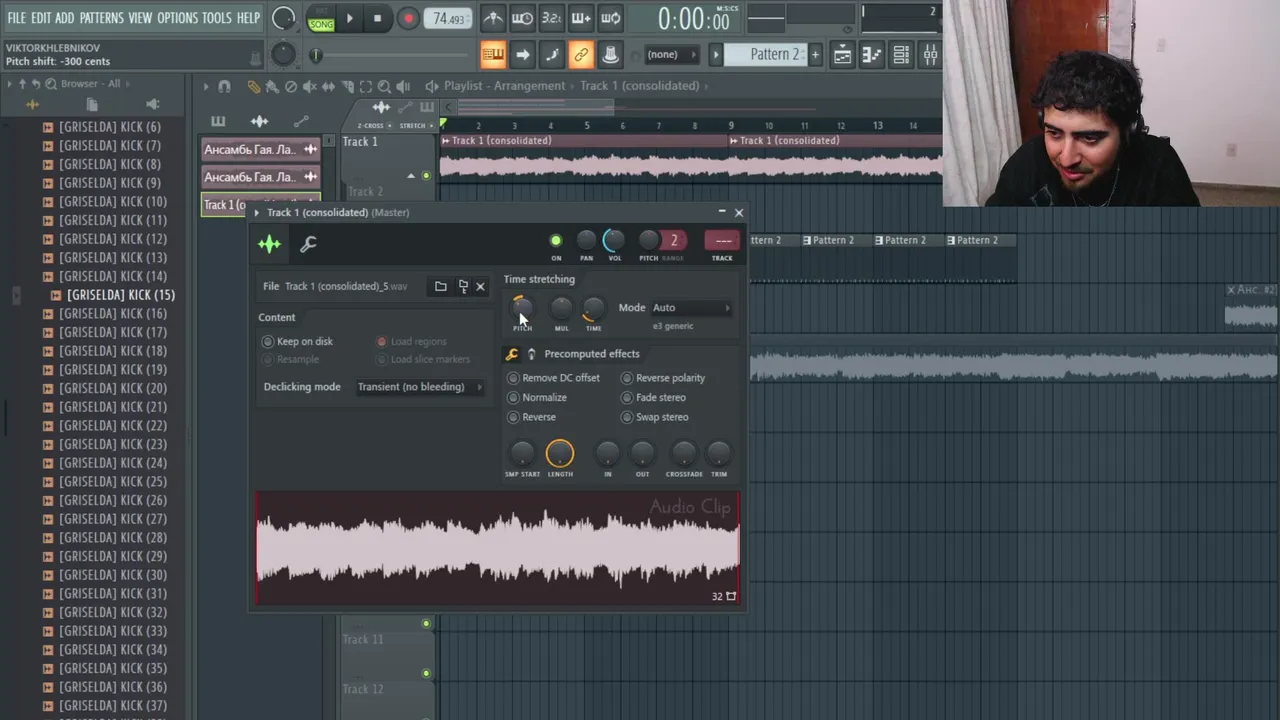Enable the Reverse option
The width and height of the screenshot is (1280, 720).
(x=531, y=417)
